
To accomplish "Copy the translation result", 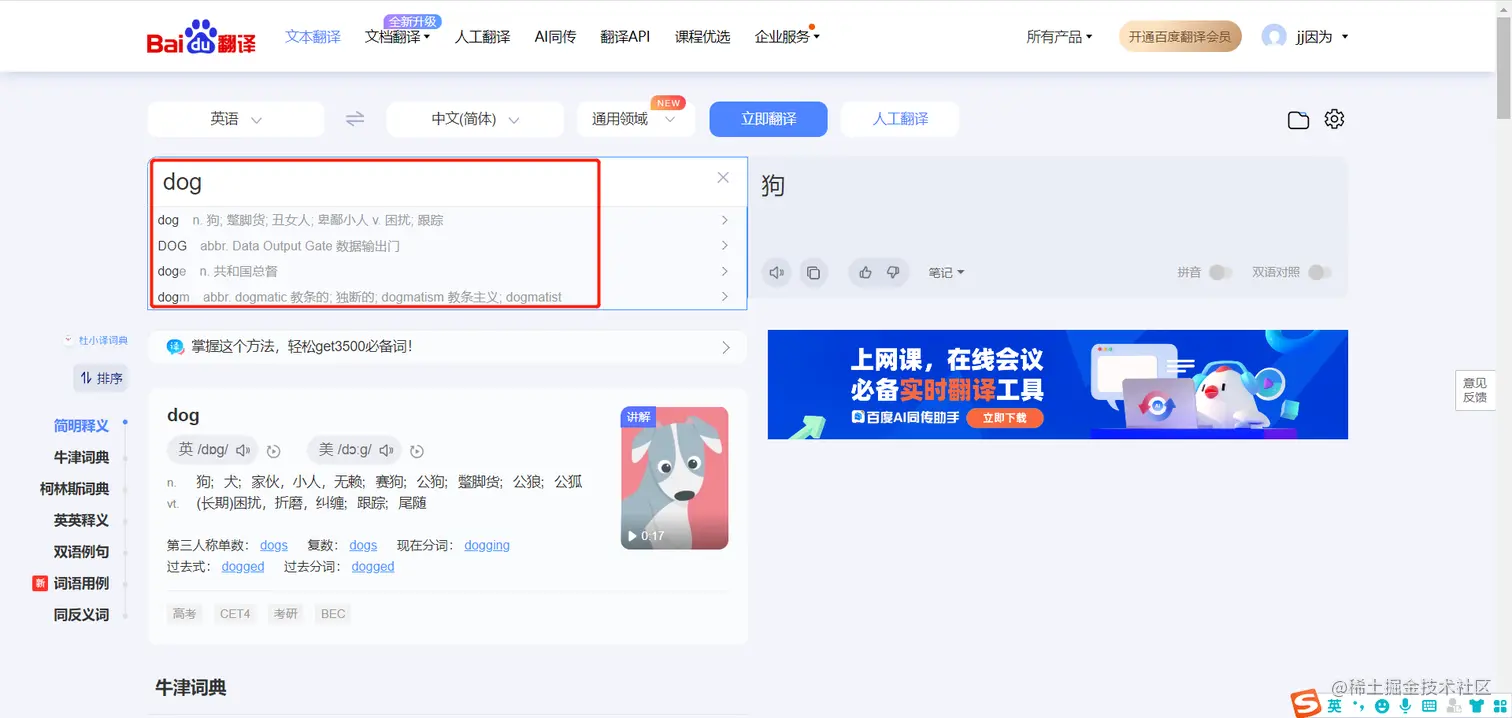I will click(x=813, y=272).
